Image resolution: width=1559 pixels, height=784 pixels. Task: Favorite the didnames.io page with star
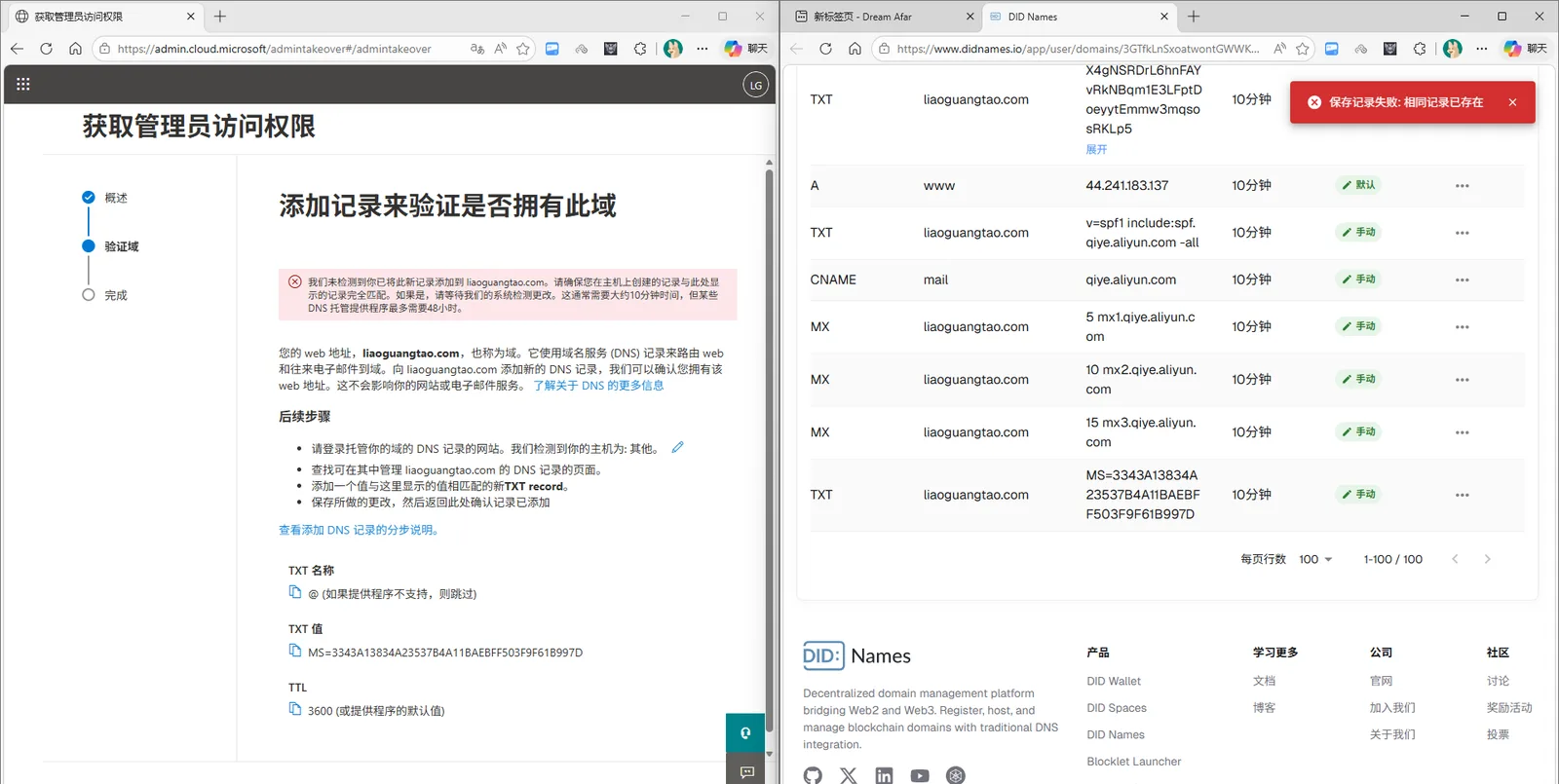point(1303,49)
